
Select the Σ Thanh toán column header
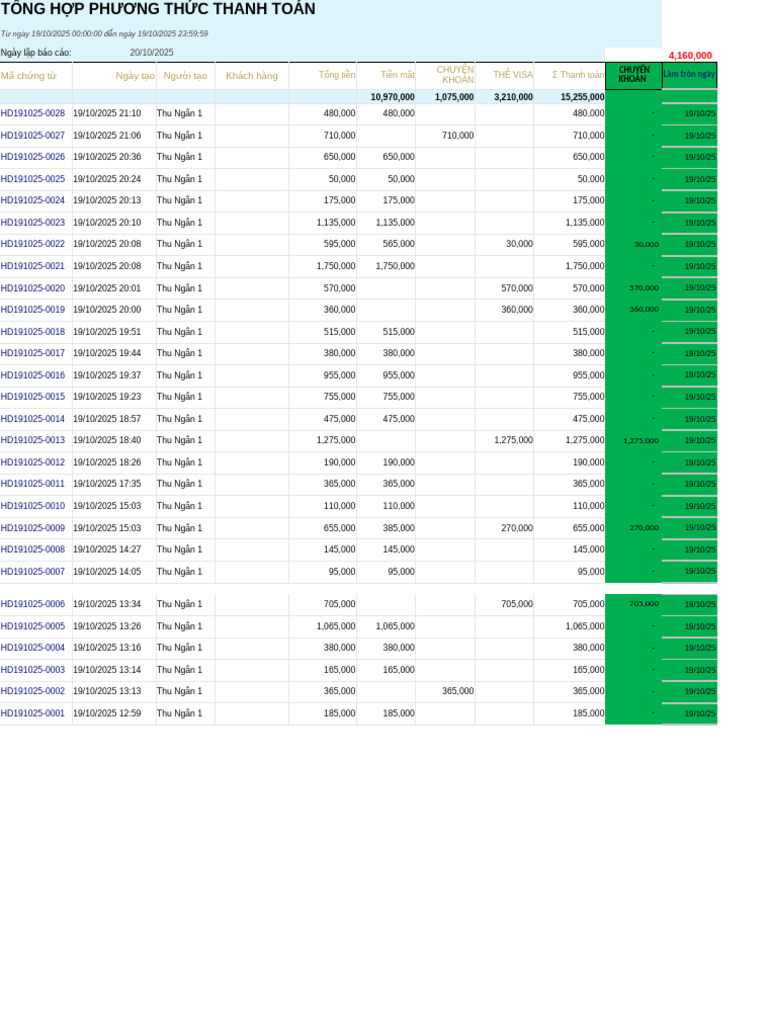pos(578,75)
